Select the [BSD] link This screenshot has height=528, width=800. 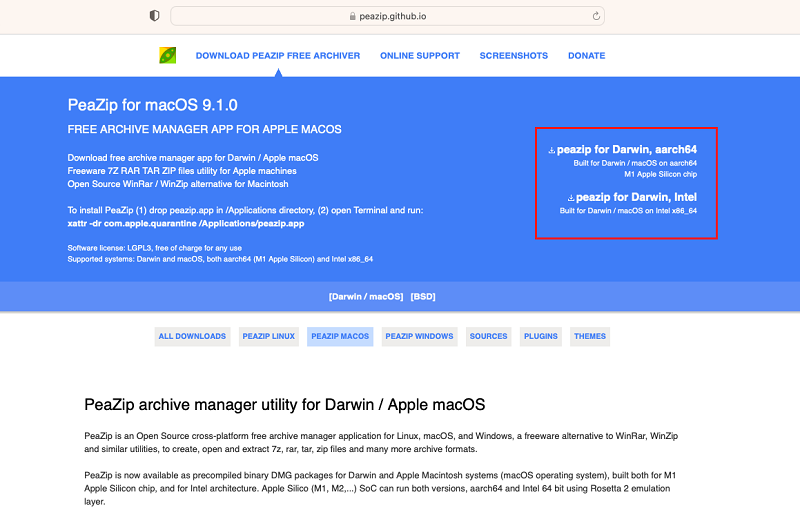coord(423,296)
